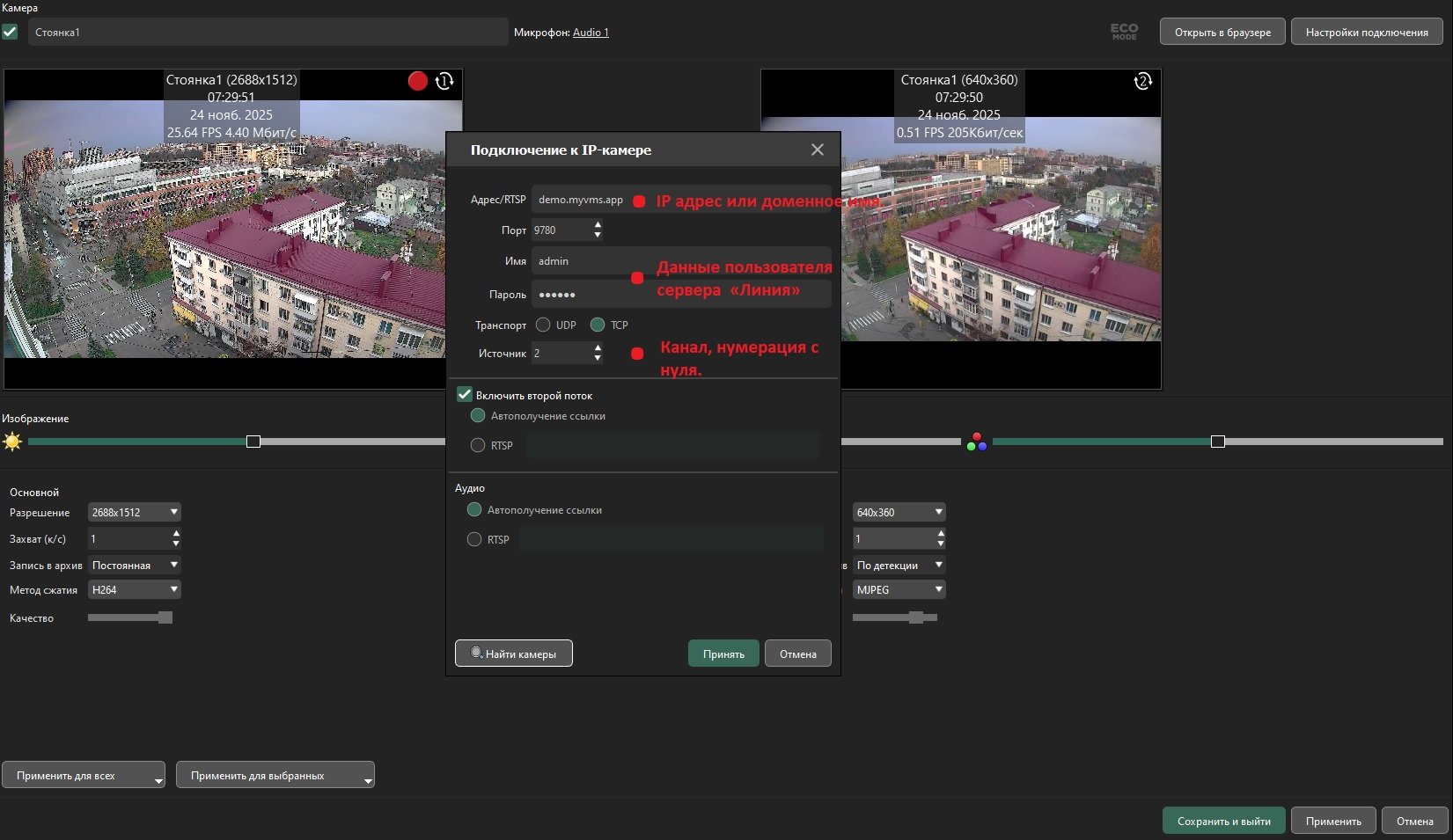
Task: Open the Audio 1 microphone link
Action: [x=591, y=33]
